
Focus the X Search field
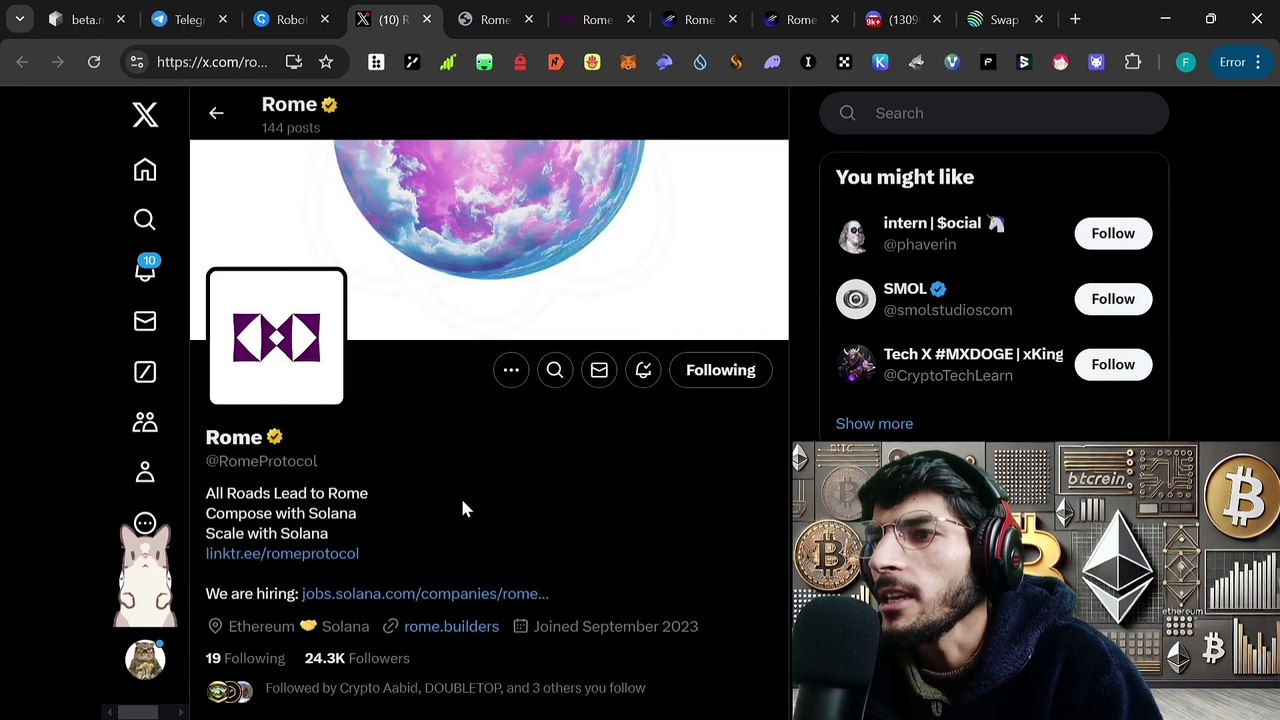pos(994,113)
